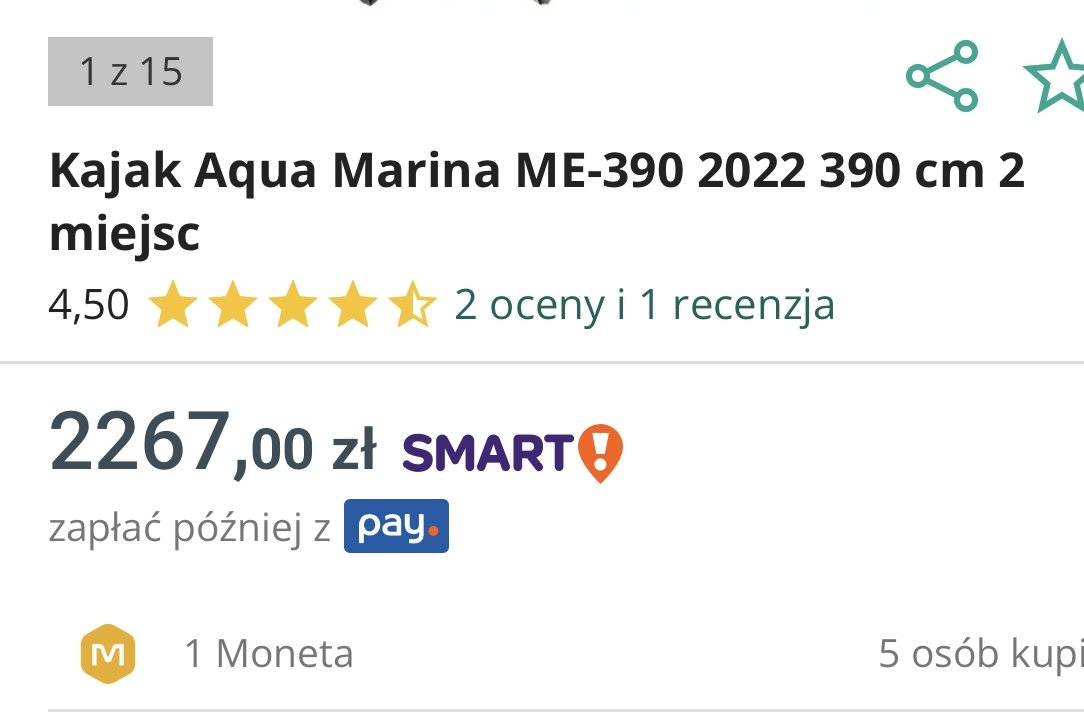The image size is (1084, 717).
Task: Open the Kajak Aqua Marina ME-390 title
Action: point(536,201)
